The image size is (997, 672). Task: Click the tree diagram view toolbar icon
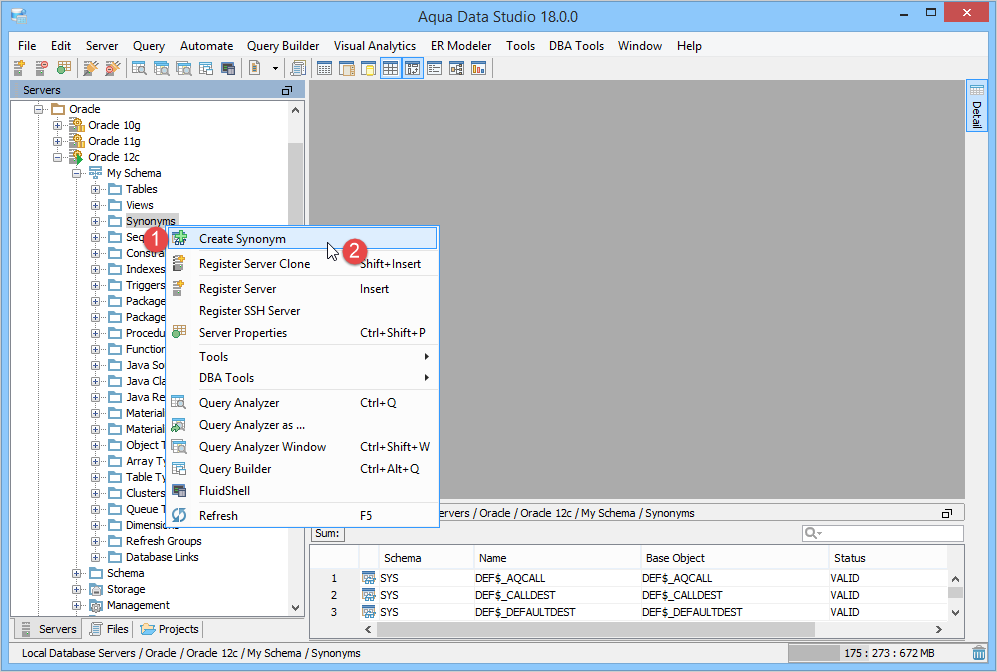(457, 68)
